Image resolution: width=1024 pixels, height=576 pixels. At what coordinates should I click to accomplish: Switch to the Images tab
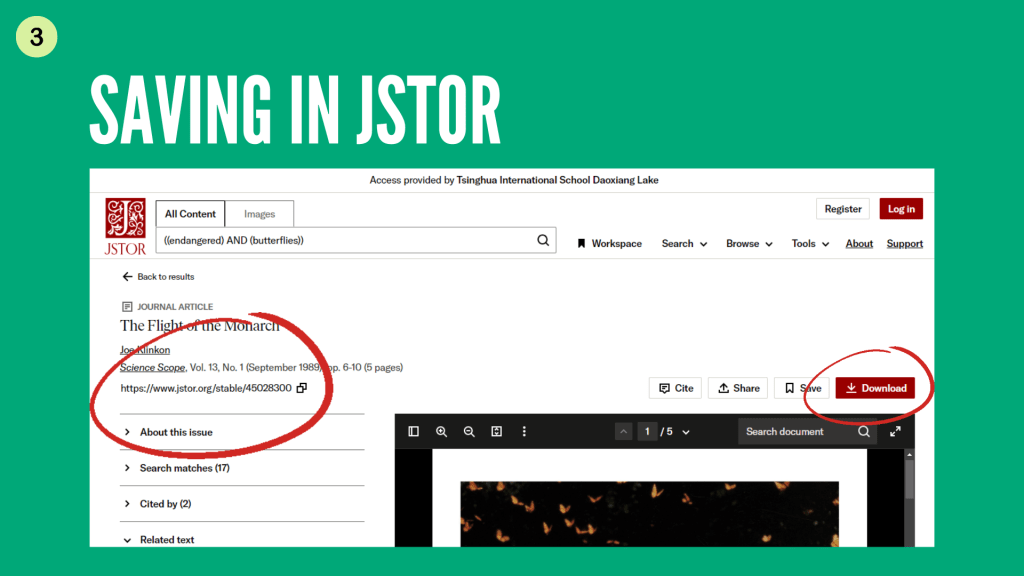(x=259, y=214)
